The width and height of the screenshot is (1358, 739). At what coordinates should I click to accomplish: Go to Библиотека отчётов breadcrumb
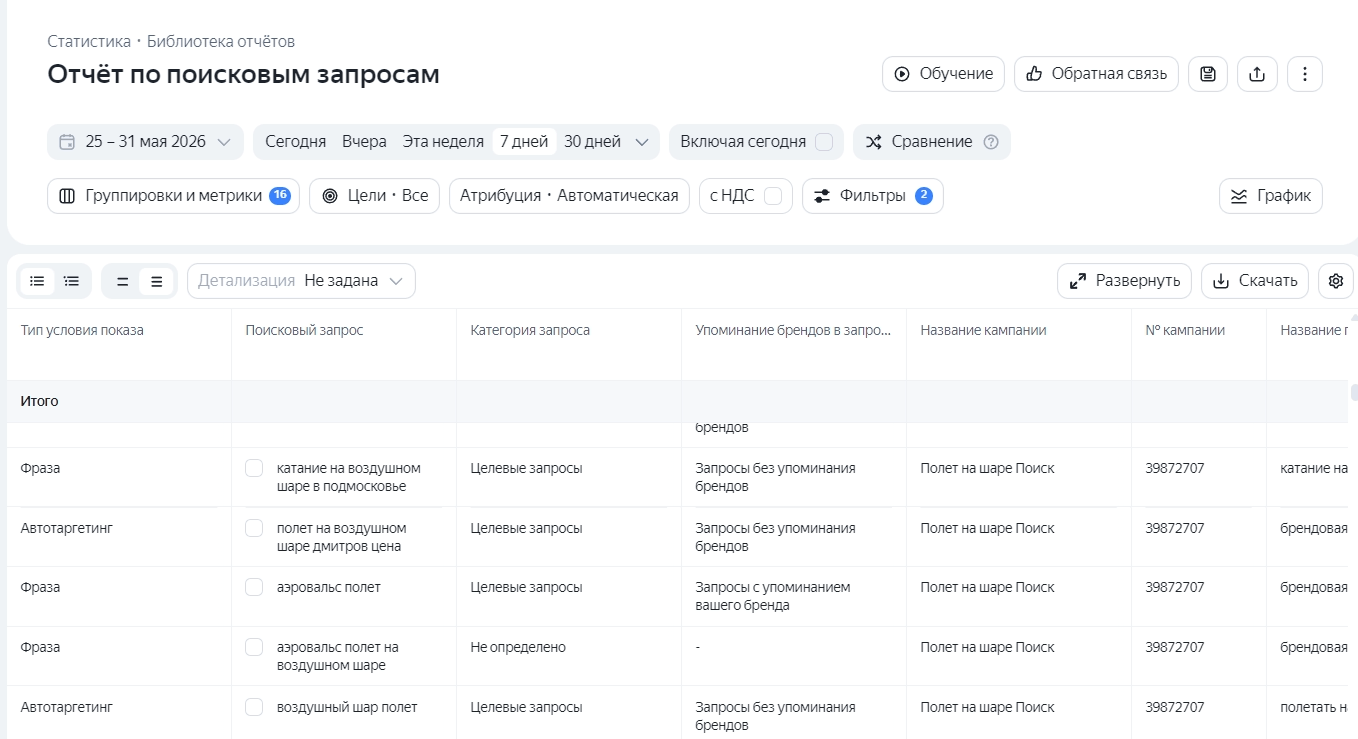pos(221,41)
